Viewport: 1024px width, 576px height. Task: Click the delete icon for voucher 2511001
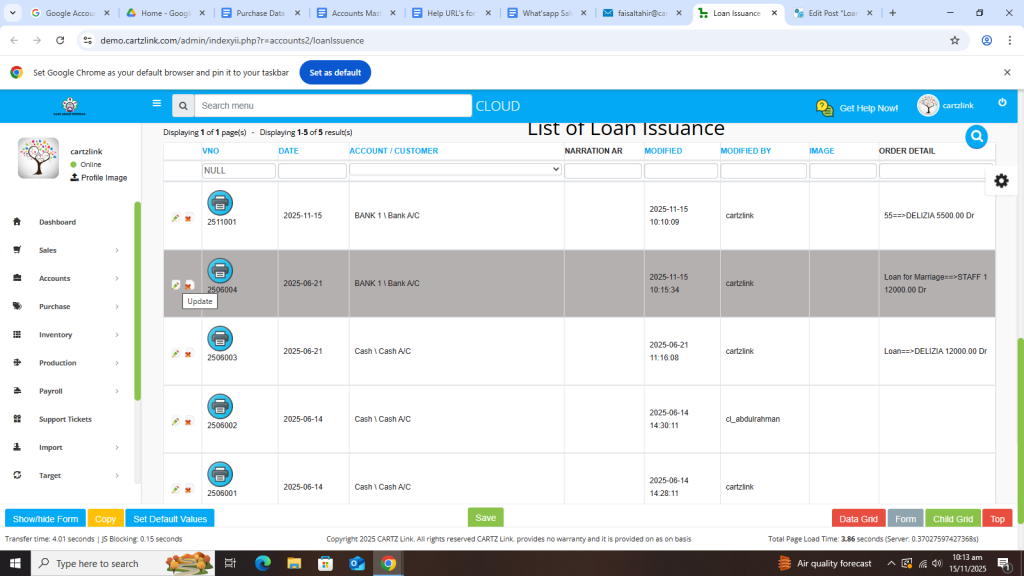(188, 218)
